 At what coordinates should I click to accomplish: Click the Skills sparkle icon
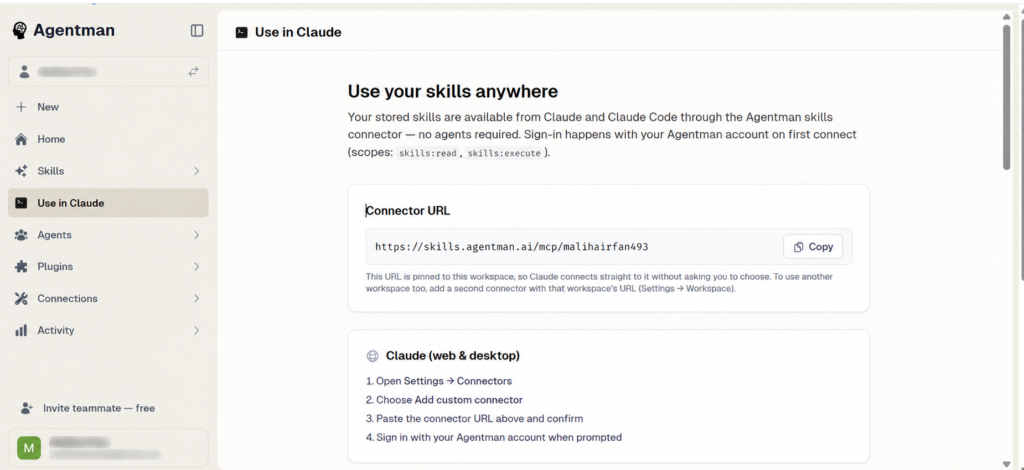(x=21, y=171)
